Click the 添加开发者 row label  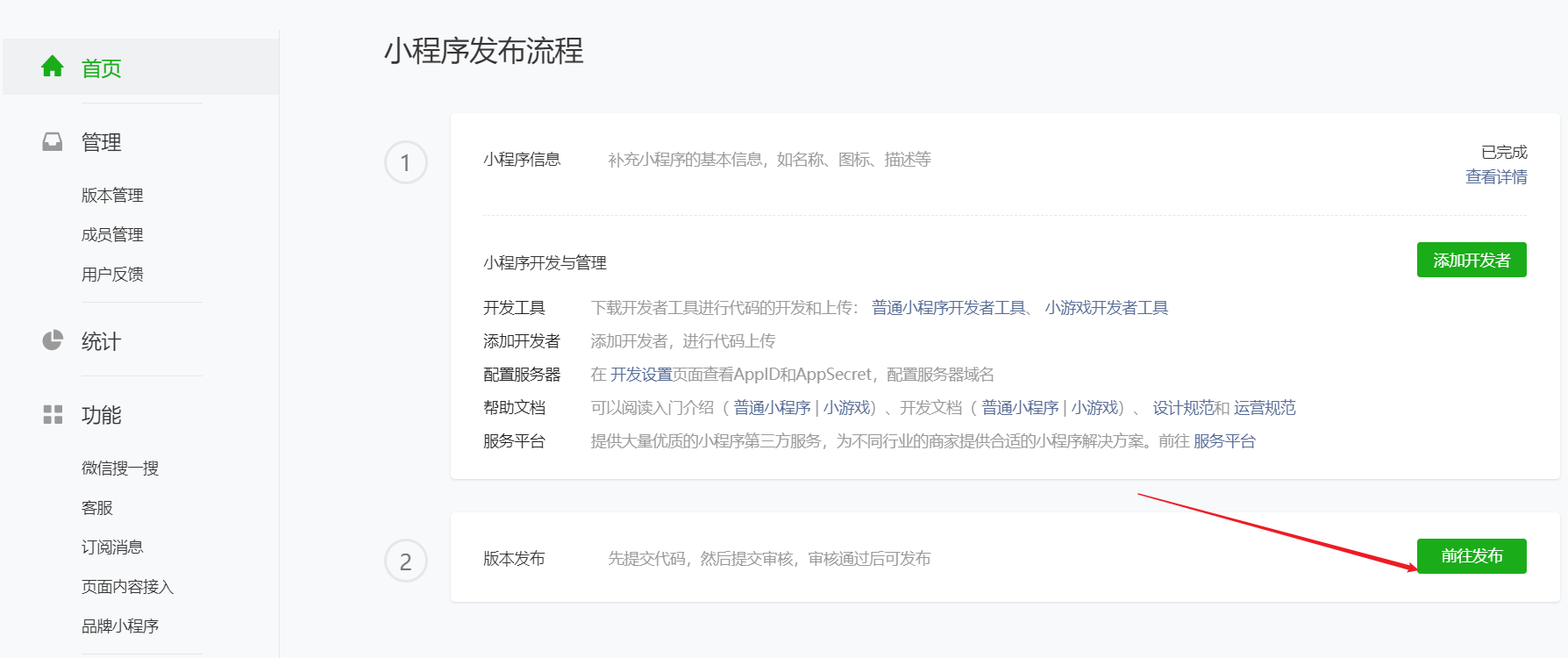[522, 340]
